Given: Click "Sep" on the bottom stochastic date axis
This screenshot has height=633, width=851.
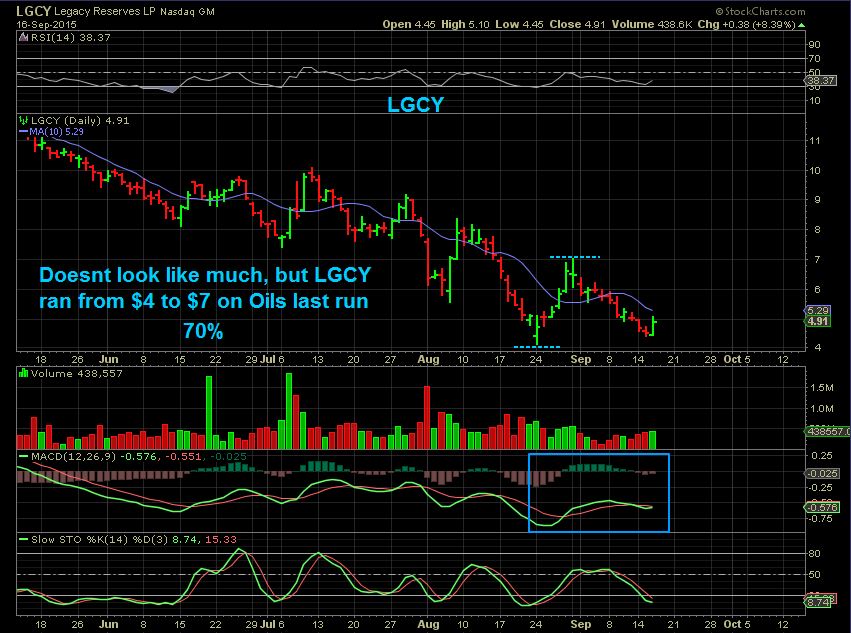Looking at the screenshot, I should click(x=581, y=624).
